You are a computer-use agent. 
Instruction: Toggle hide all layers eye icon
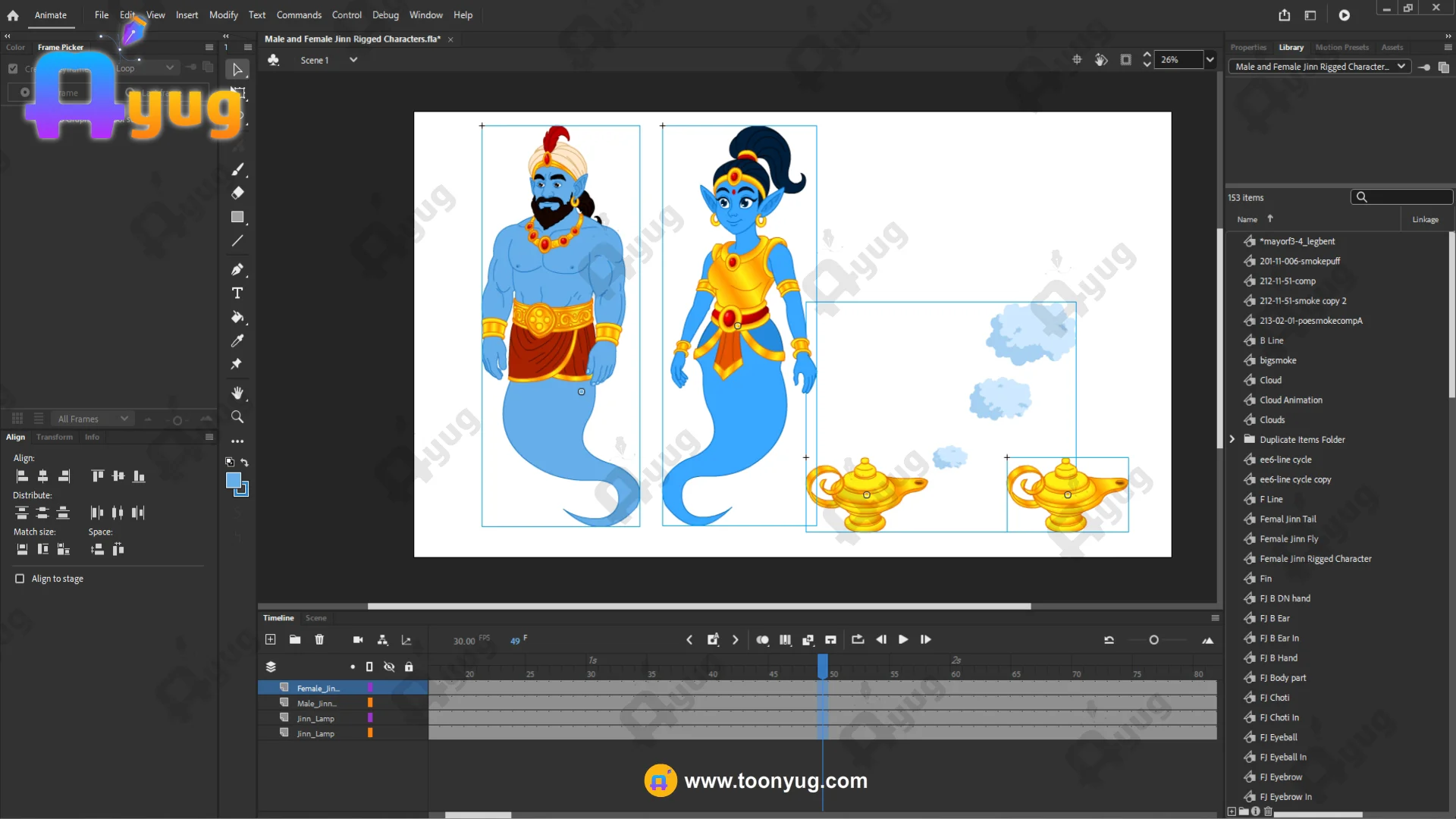click(389, 667)
